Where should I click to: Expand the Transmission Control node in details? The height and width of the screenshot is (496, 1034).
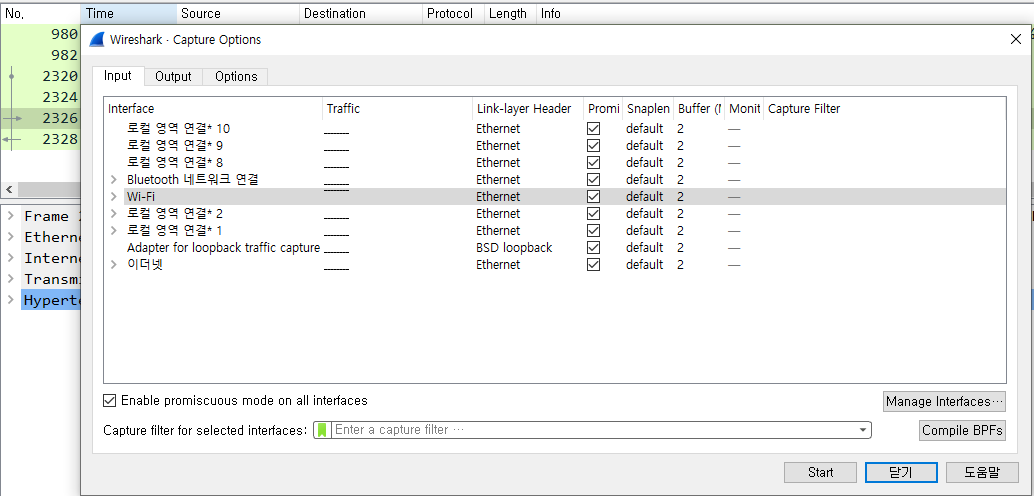[x=11, y=279]
